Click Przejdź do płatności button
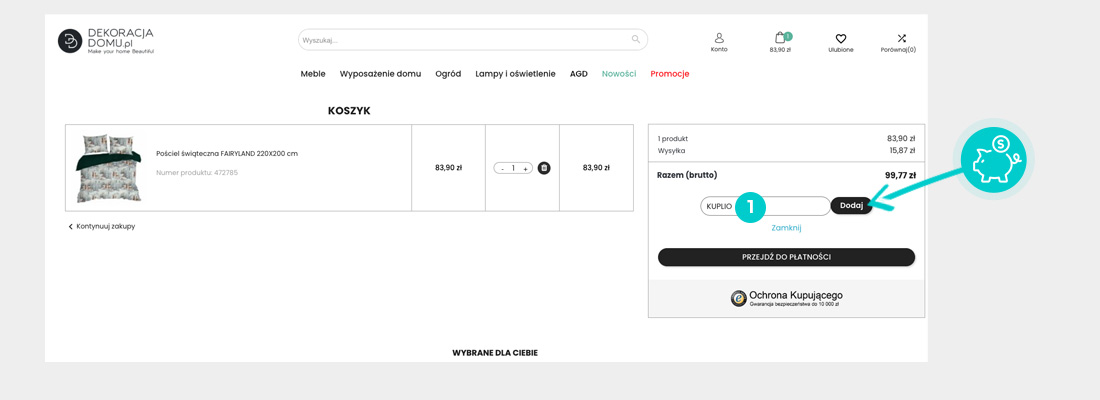Screen dimensions: 1100x400 coord(786,257)
